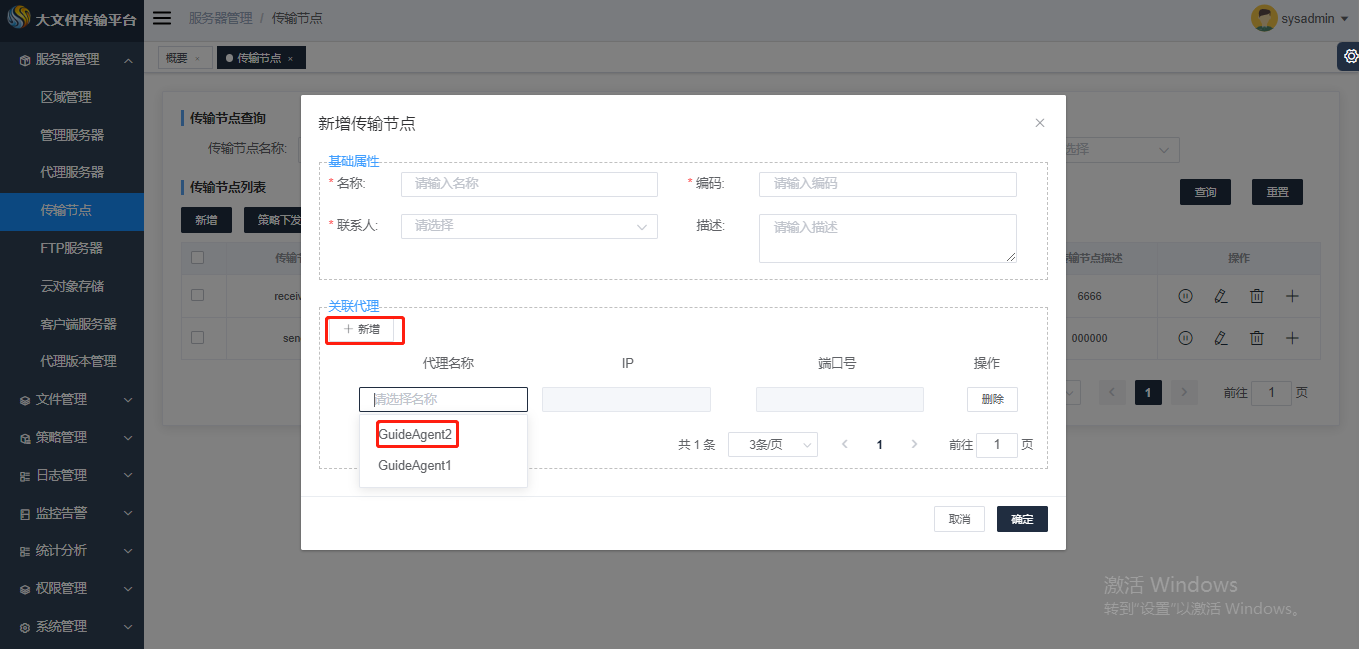Image resolution: width=1359 pixels, height=649 pixels.
Task: Check the first row checkbox in node list
Action: 197,296
